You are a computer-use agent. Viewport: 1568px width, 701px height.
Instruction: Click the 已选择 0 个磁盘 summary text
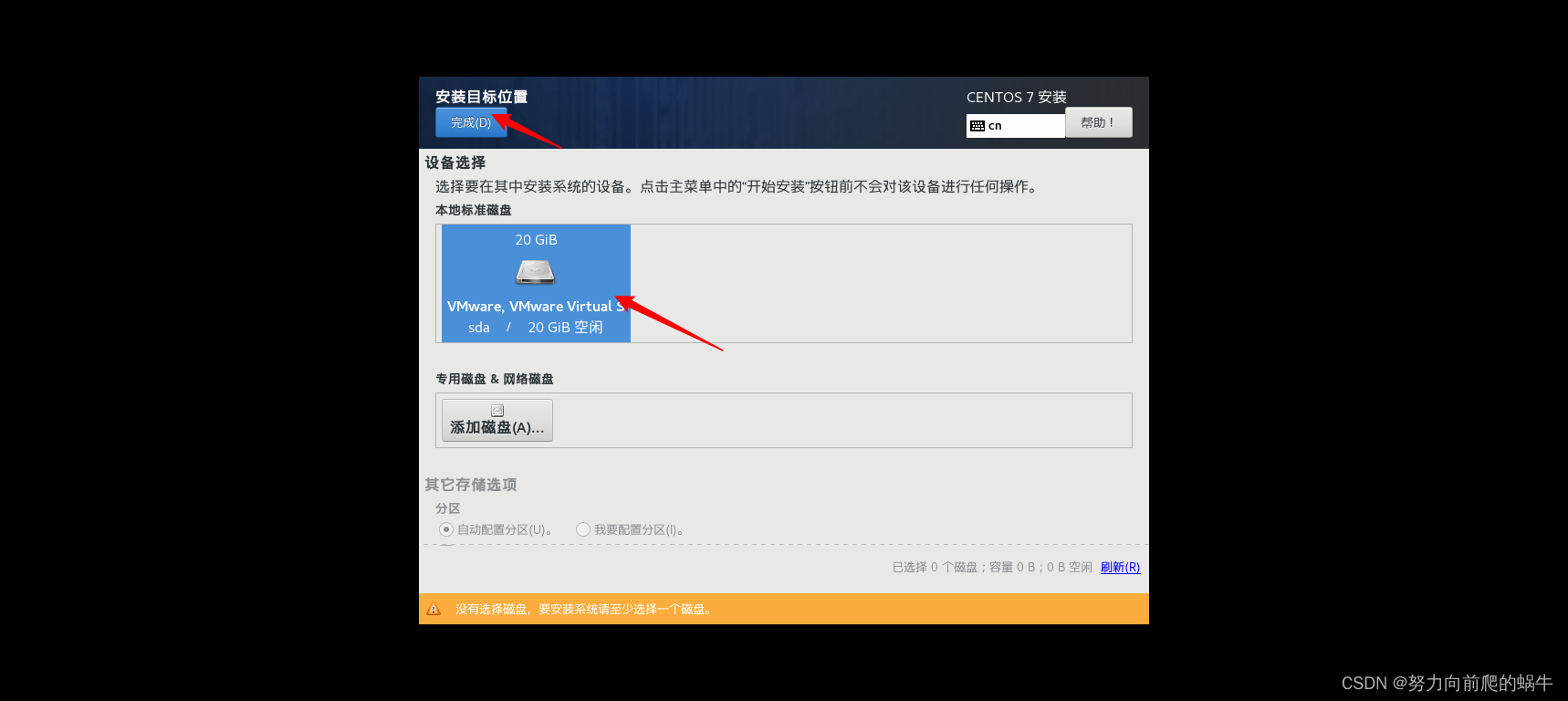(992, 567)
